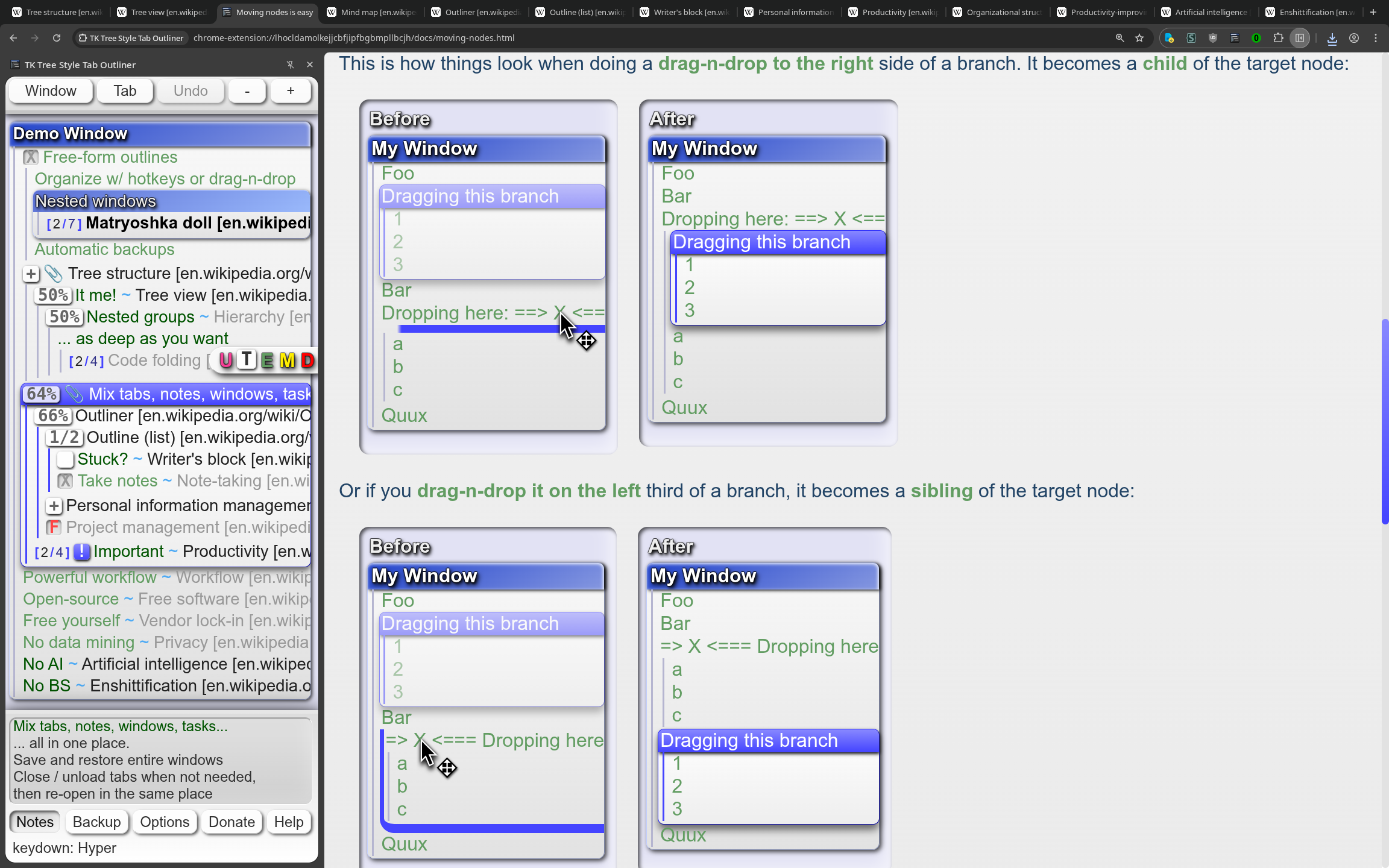Expand the Personal information management node
This screenshot has width=1389, height=868.
[54, 506]
